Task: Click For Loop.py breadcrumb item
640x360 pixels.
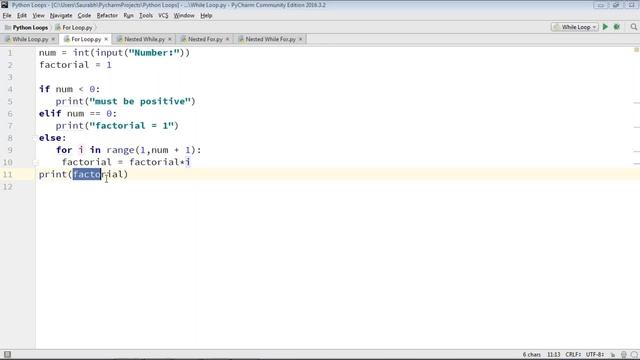Action: [74, 27]
